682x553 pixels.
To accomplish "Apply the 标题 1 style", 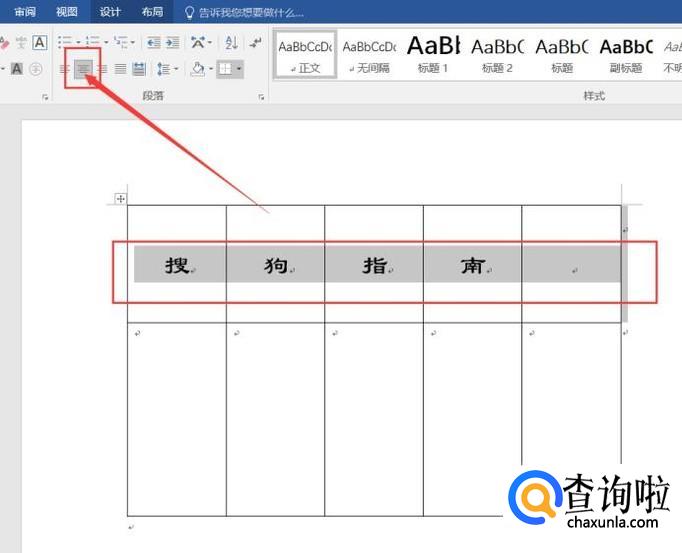I will coord(433,54).
